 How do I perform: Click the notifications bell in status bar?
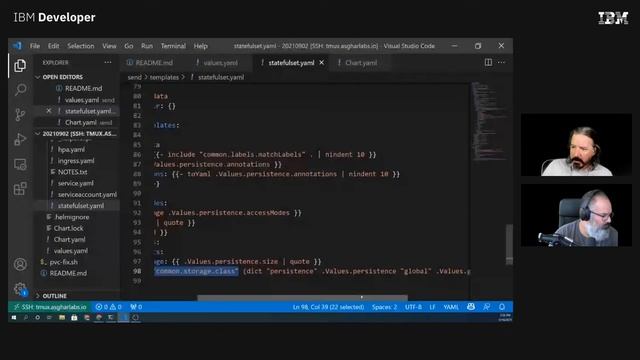click(x=502, y=307)
